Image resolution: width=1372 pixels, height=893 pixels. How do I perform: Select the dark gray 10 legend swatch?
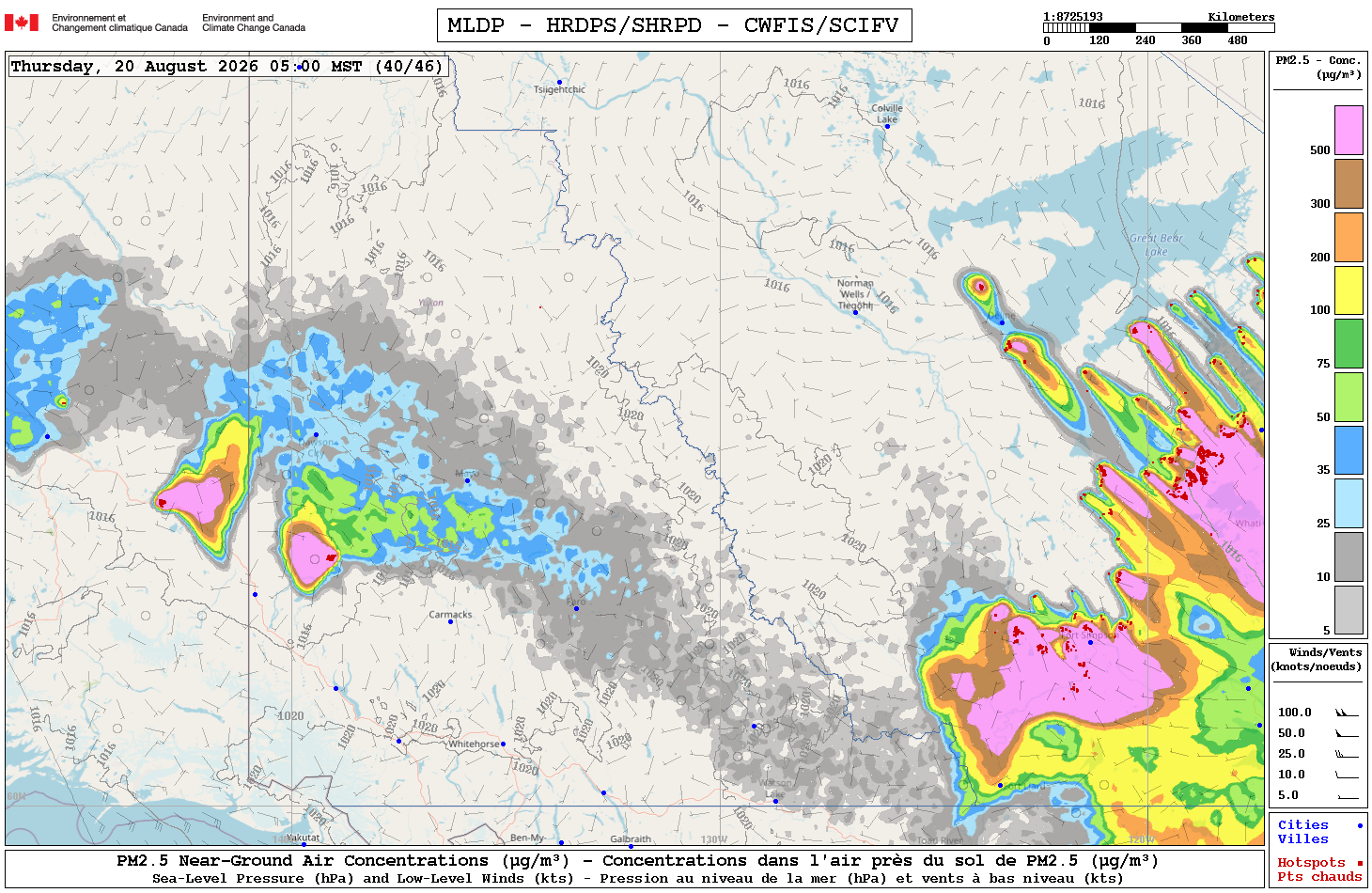(1349, 557)
